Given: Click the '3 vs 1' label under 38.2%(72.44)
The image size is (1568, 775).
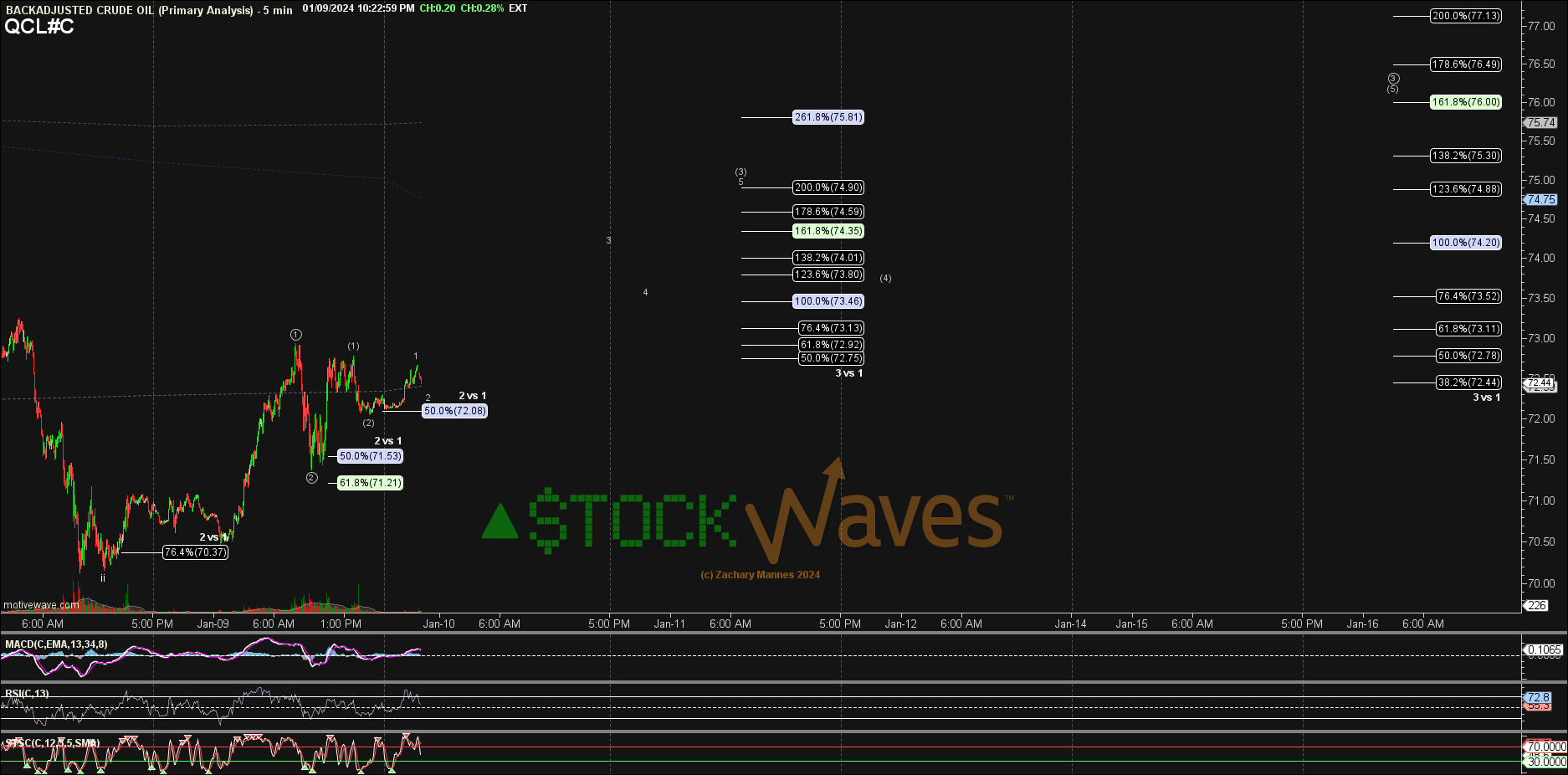Looking at the screenshot, I should 1486,398.
